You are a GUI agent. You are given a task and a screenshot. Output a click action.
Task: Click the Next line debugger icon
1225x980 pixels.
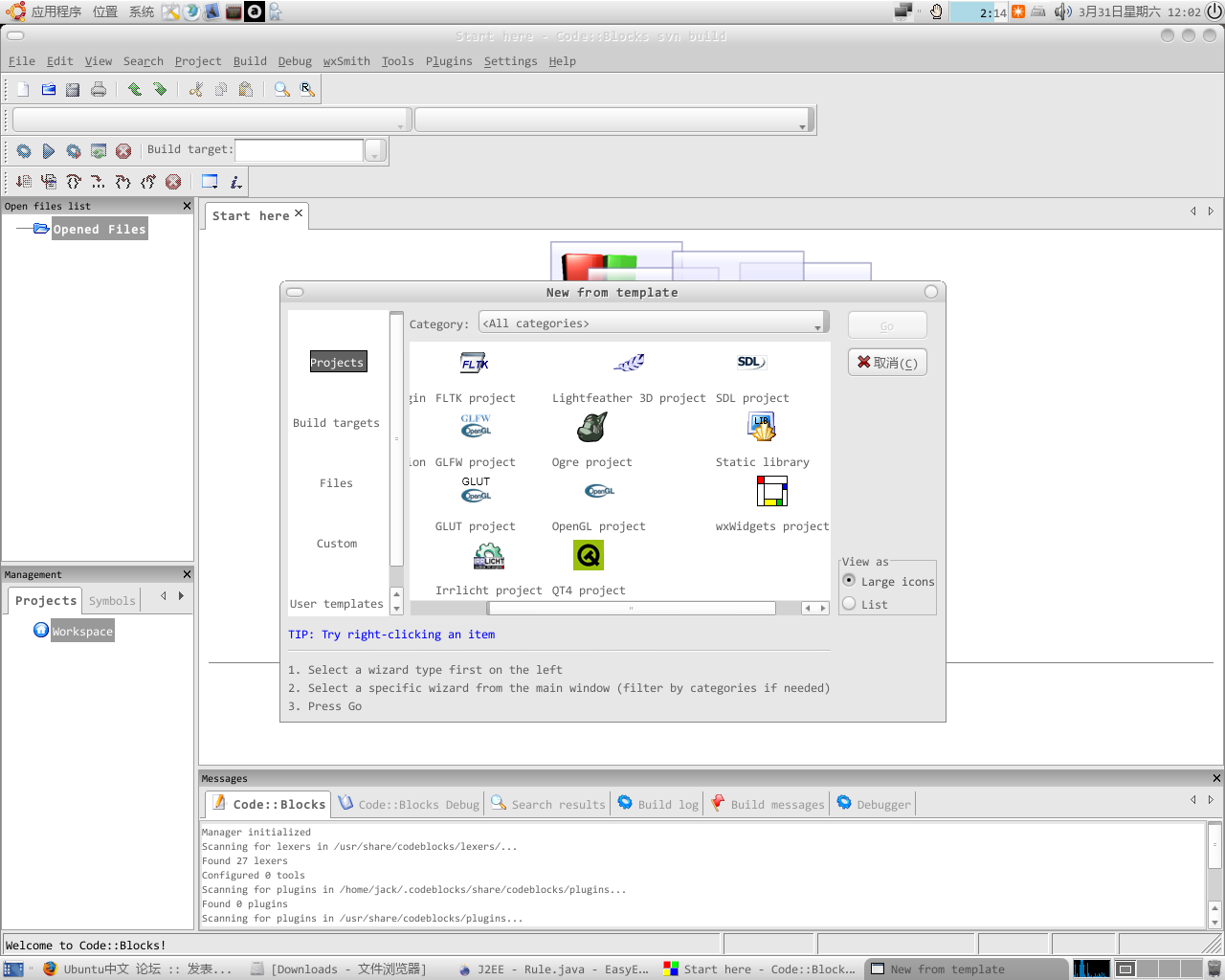click(x=74, y=182)
